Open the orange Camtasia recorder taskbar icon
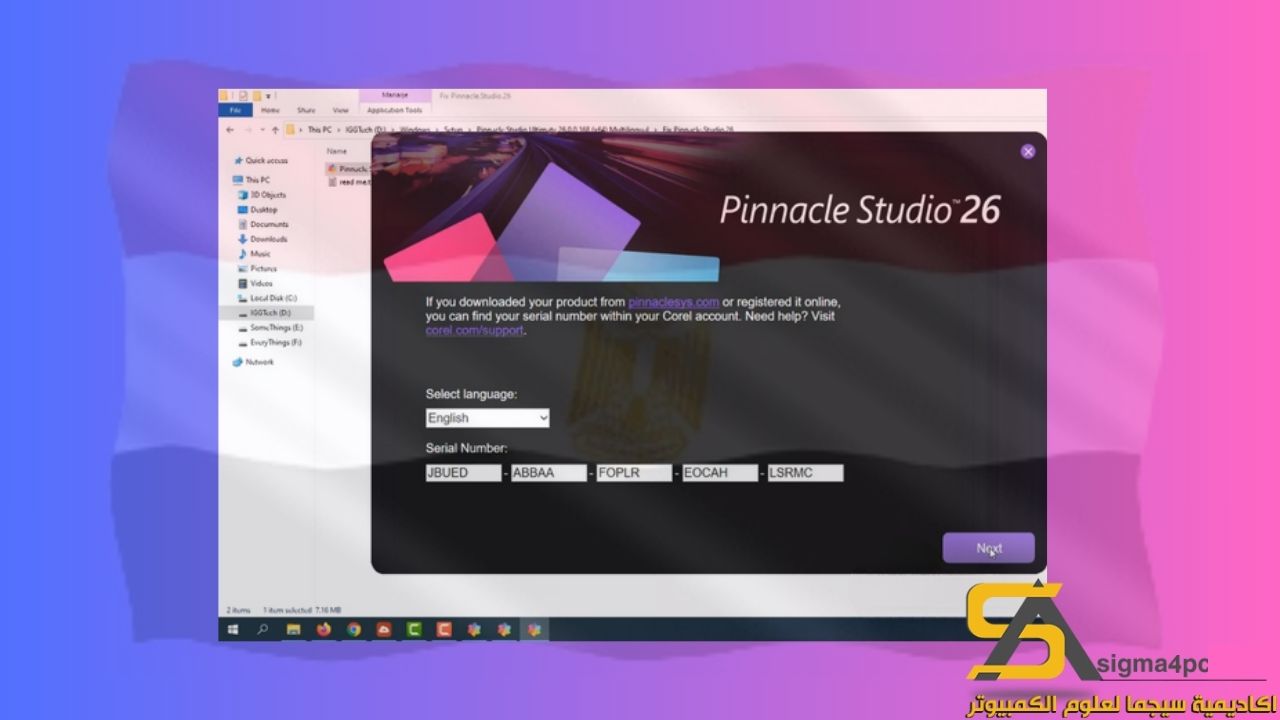The image size is (1280, 720). 444,630
